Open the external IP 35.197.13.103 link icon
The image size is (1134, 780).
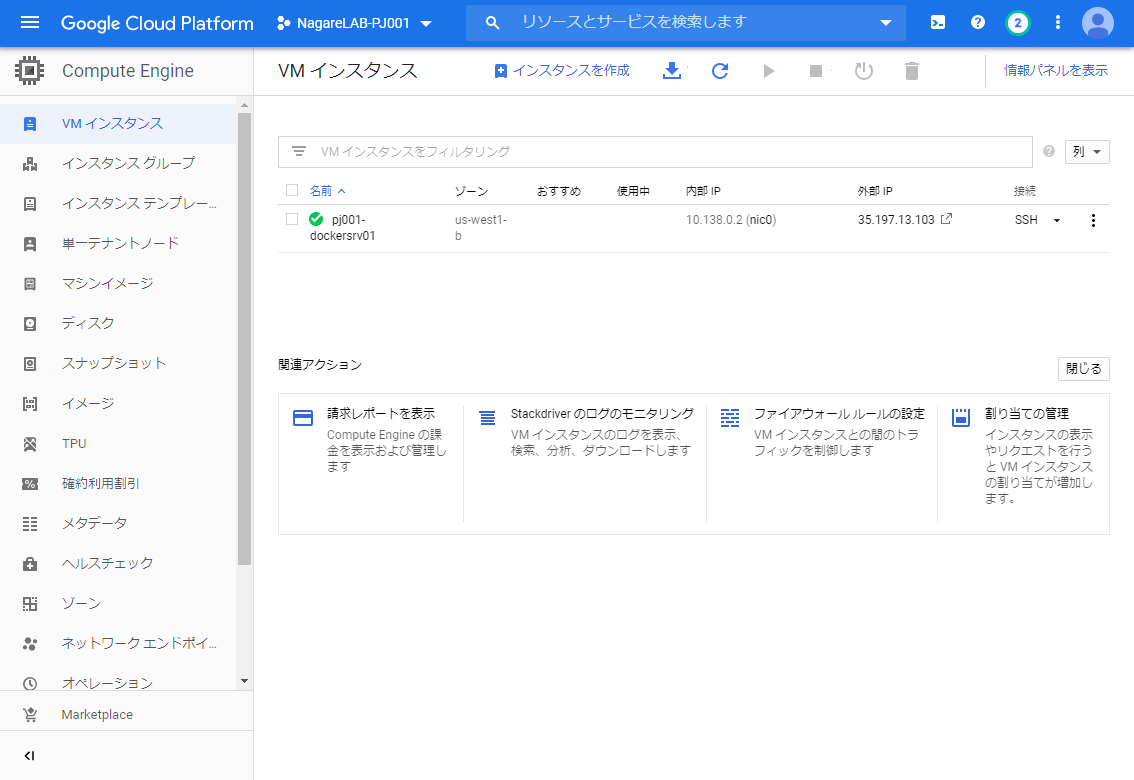[946, 218]
